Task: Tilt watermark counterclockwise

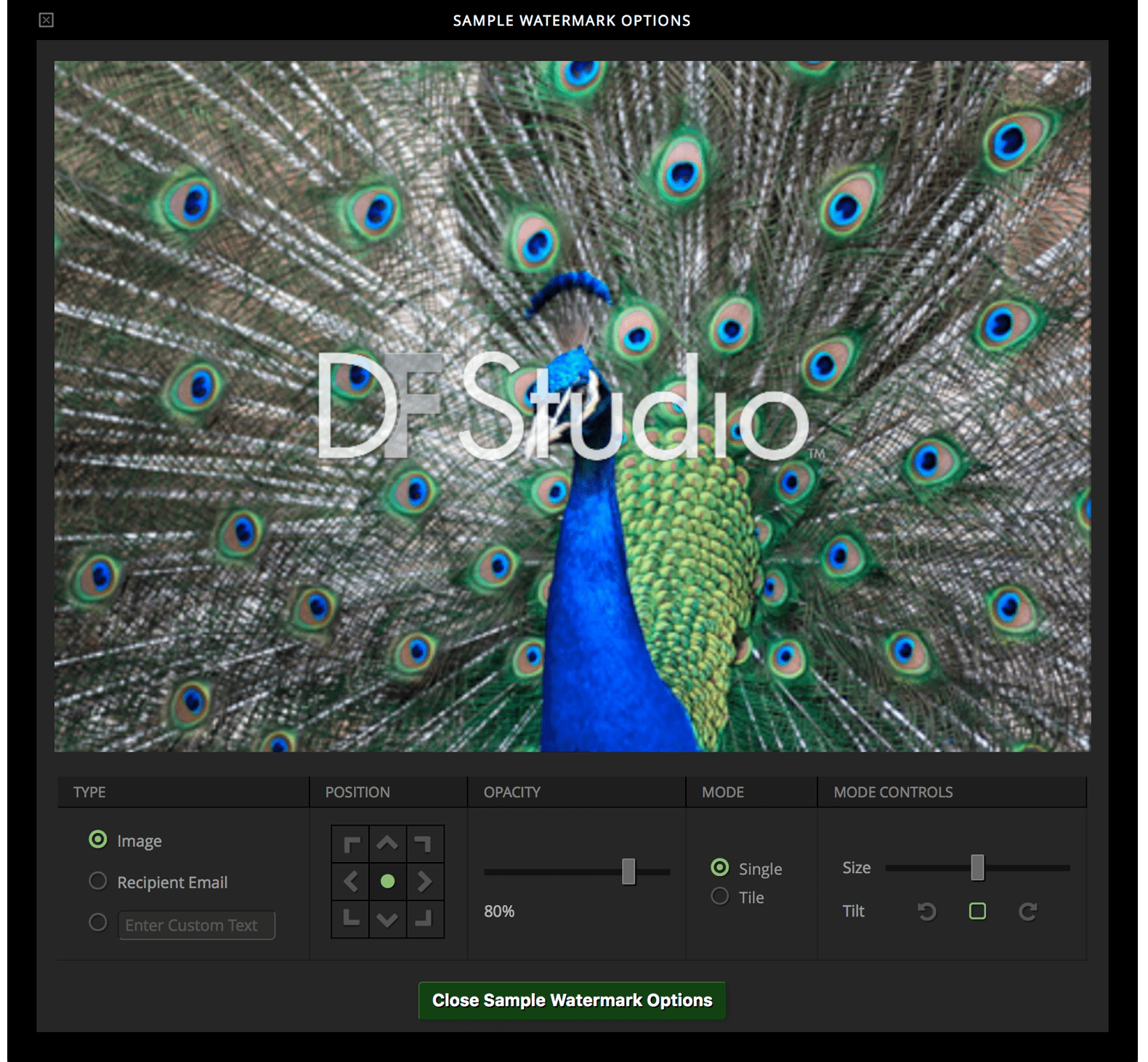Action: (x=926, y=912)
